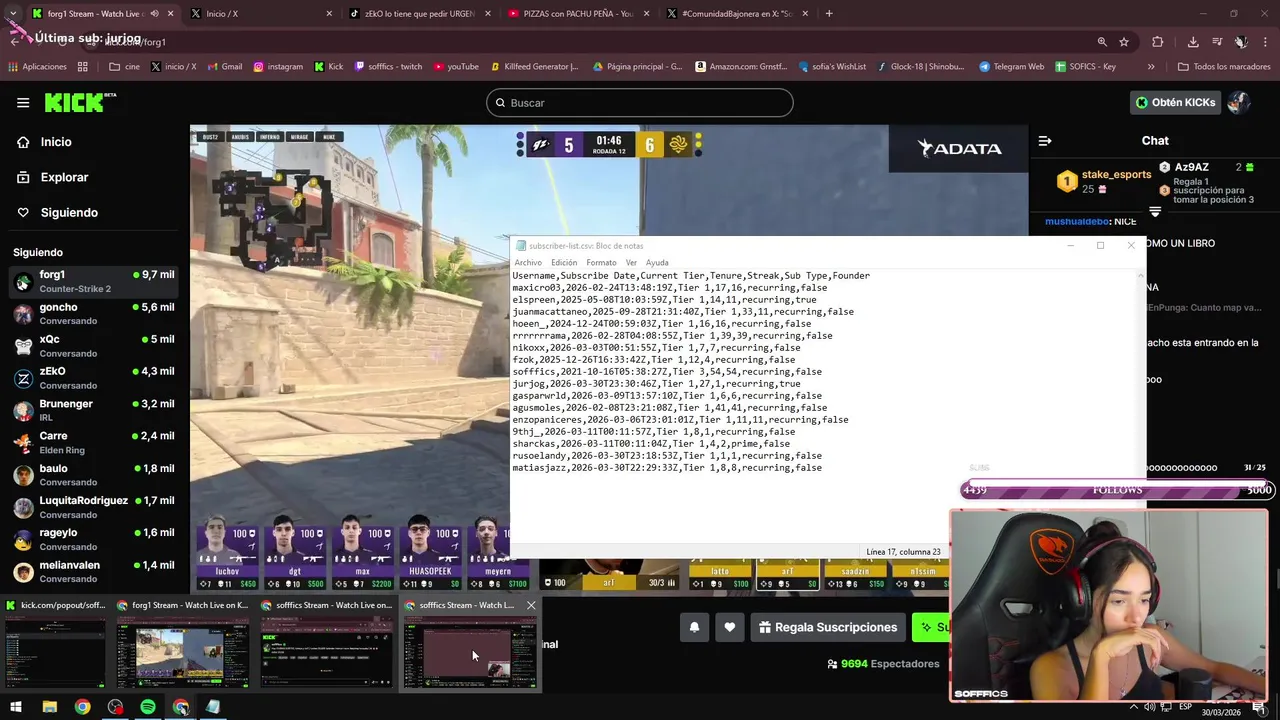Viewport: 1280px width, 720px height.
Task: Open the Chrome extensions puzzle icon
Action: pos(1158,42)
